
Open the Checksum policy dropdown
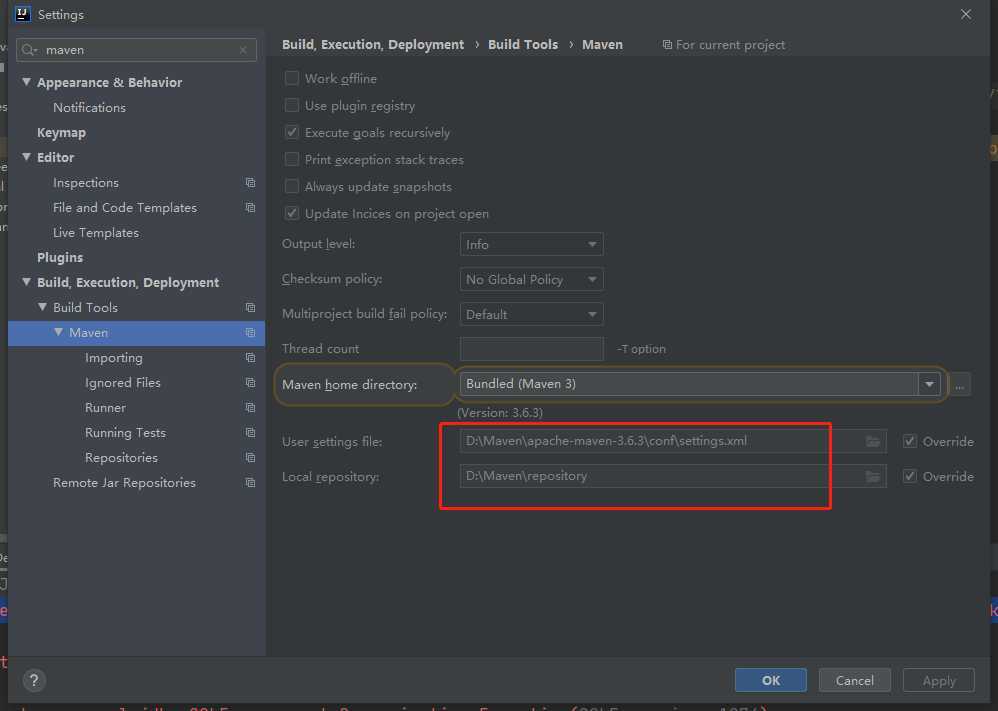tap(531, 279)
